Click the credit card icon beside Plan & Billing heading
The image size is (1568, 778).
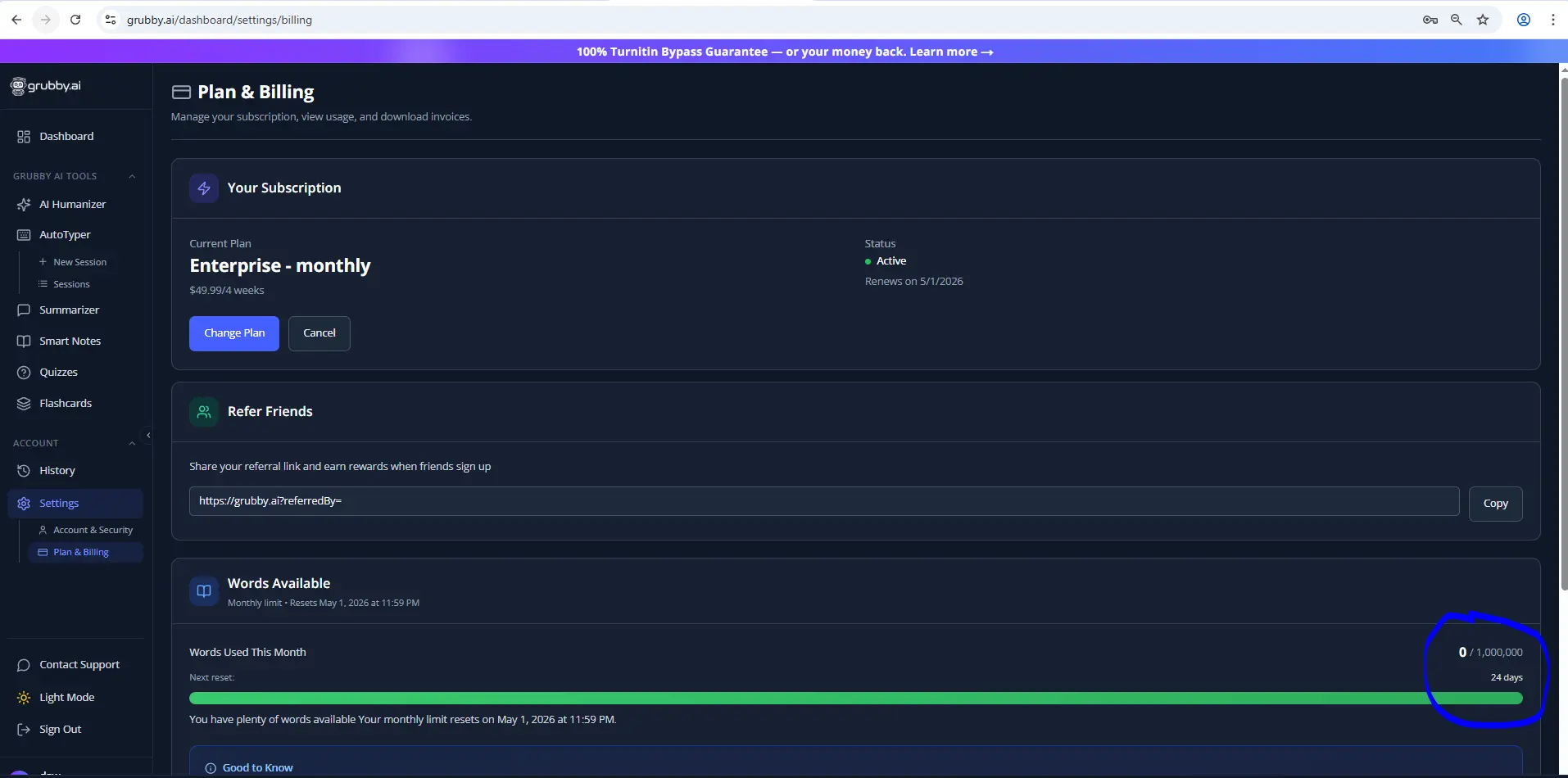point(181,93)
